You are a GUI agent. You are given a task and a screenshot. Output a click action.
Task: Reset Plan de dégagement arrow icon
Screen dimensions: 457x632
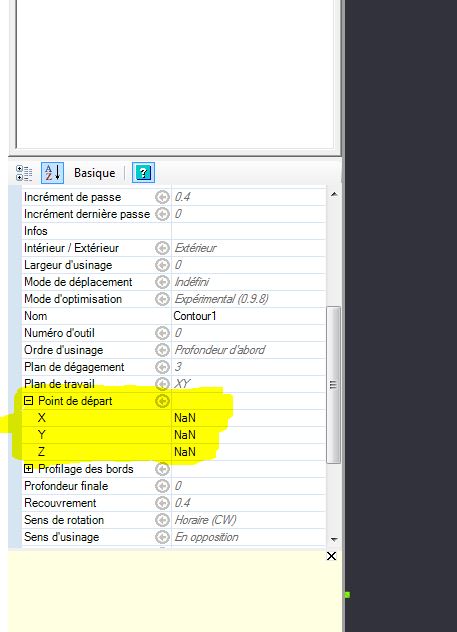point(162,367)
